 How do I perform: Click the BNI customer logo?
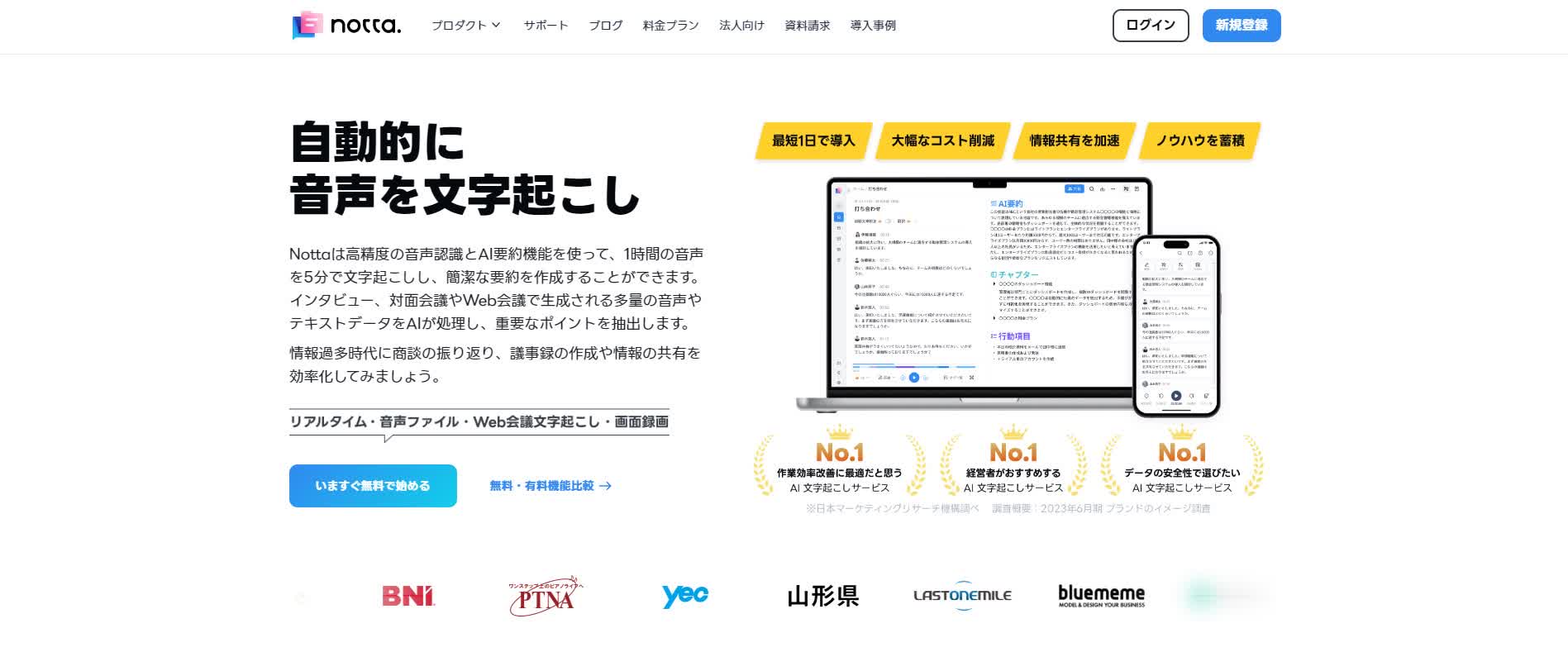coord(408,596)
